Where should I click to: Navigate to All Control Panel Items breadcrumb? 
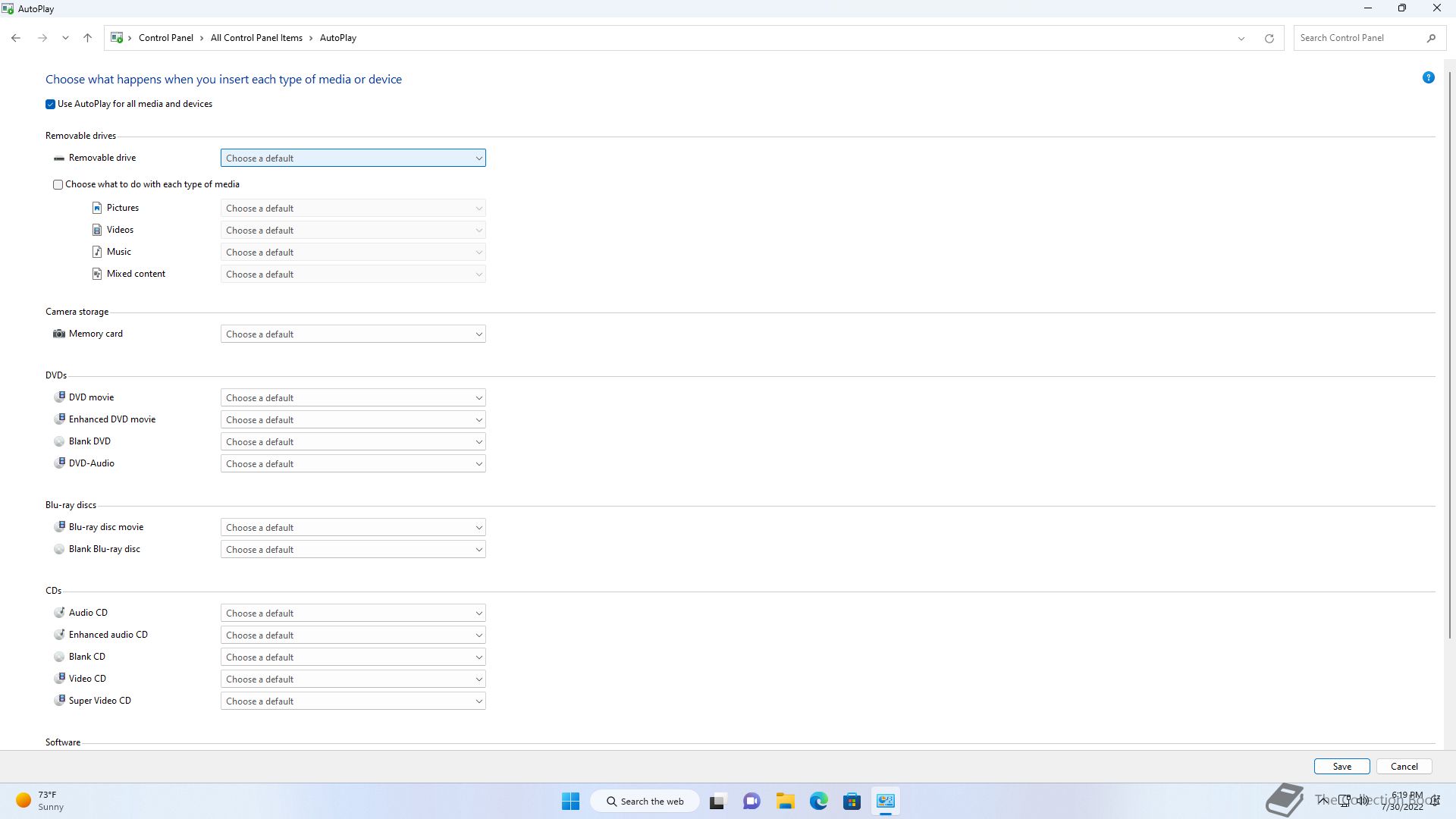256,38
